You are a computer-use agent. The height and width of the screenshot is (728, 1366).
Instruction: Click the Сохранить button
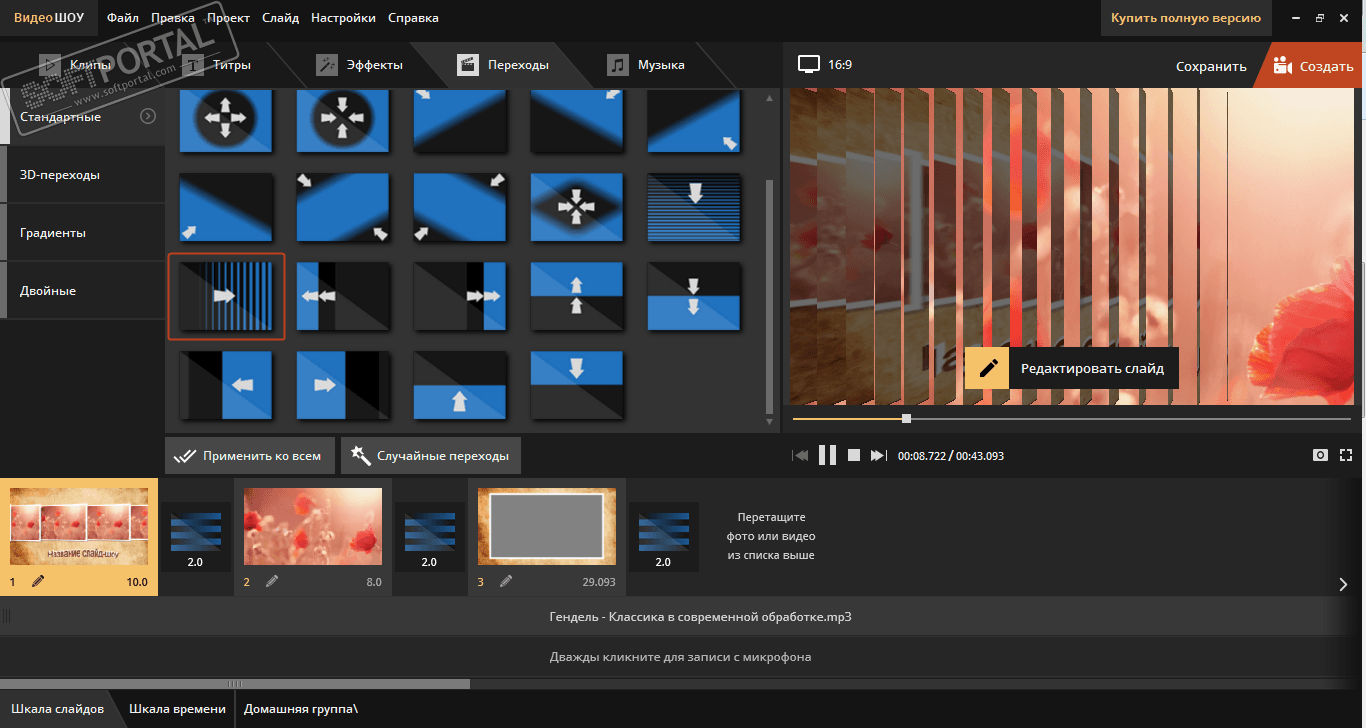click(x=1211, y=66)
